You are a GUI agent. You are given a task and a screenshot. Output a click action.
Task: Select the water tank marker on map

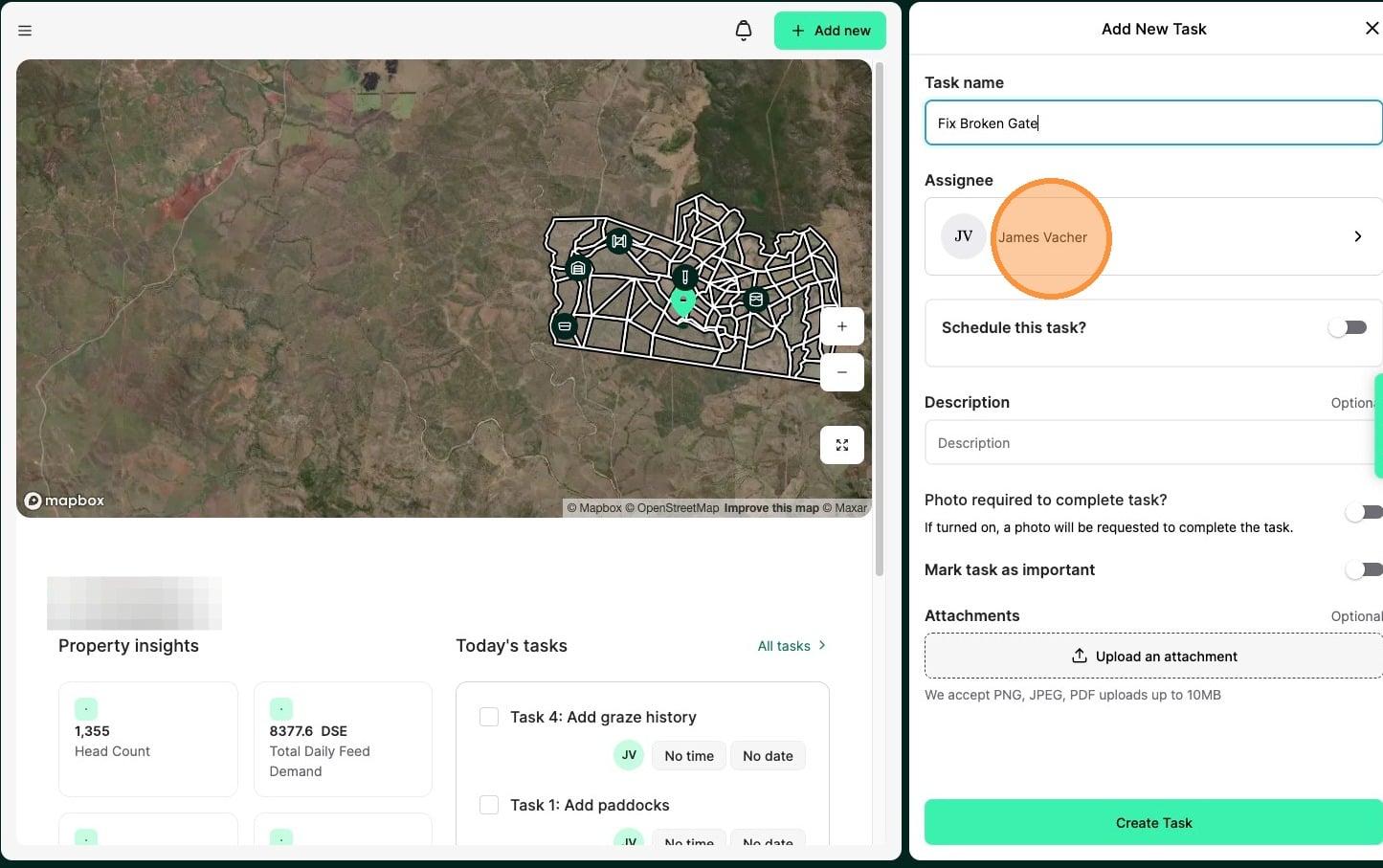(755, 300)
